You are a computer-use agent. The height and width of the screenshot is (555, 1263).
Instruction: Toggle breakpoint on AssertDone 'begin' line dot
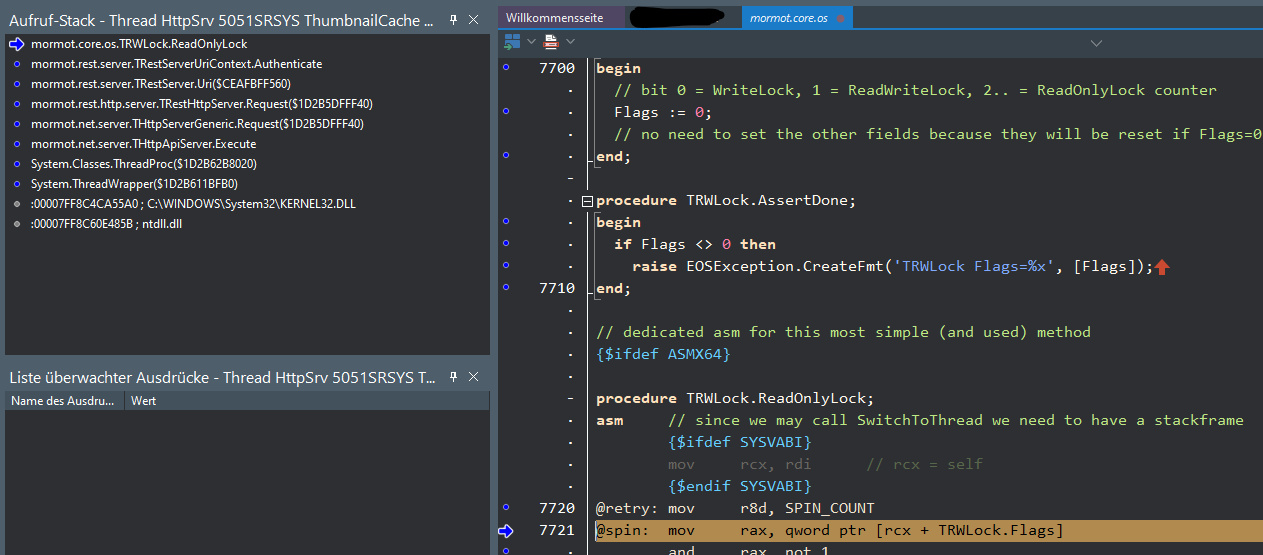(x=505, y=222)
